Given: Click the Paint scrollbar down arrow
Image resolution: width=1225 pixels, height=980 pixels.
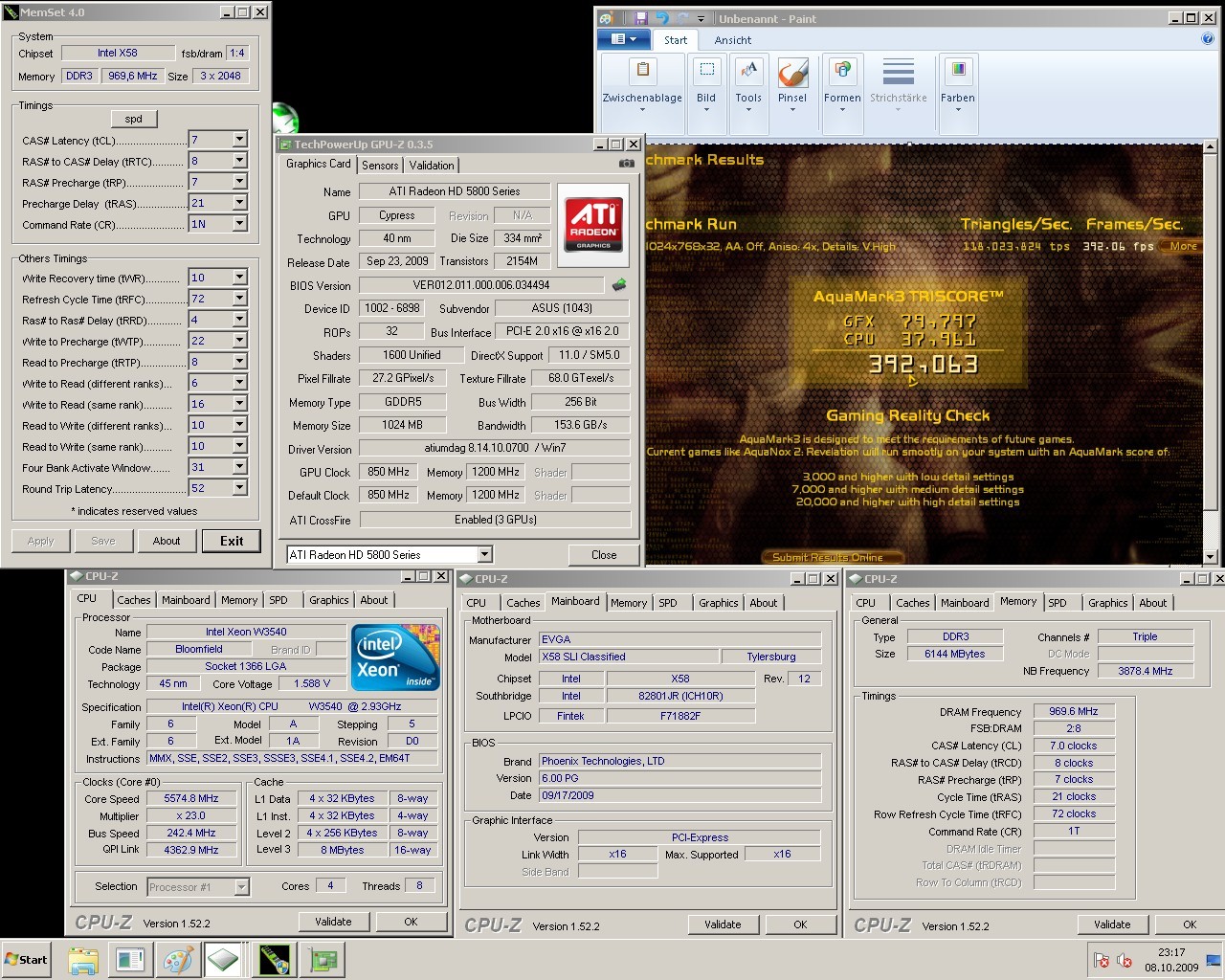Looking at the screenshot, I should click(x=1210, y=556).
